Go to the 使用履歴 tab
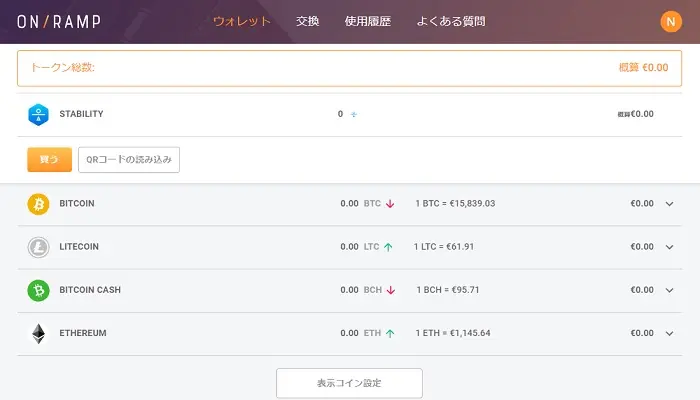Viewport: 700px width, 400px height. [x=367, y=22]
